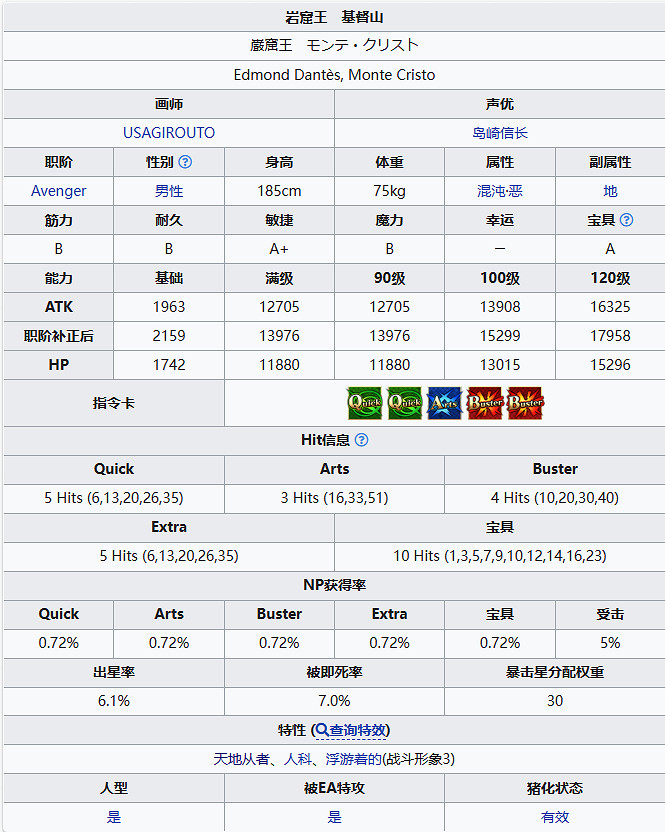This screenshot has width=665, height=832.
Task: Click 是 link under 被EA特攻
Action: pyautogui.click(x=334, y=817)
